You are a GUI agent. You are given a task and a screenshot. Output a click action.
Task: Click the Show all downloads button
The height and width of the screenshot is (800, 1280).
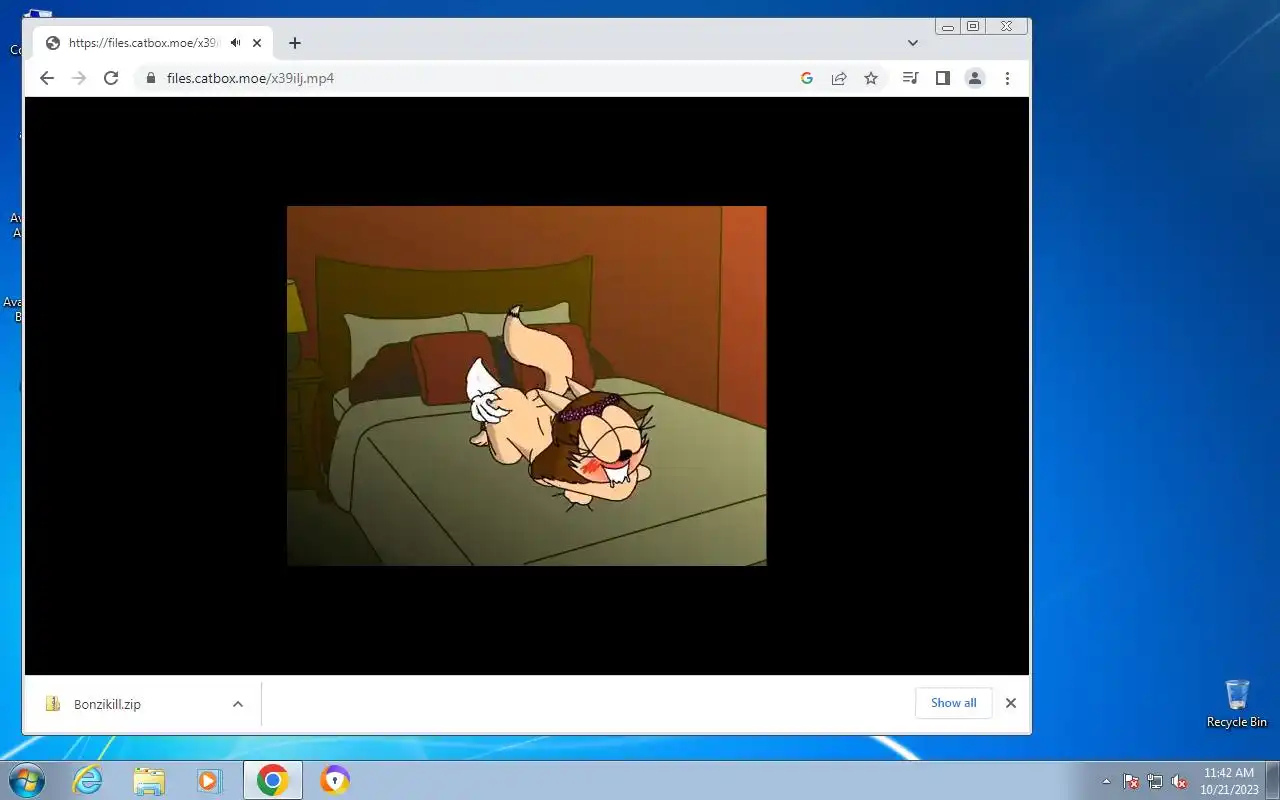(953, 703)
